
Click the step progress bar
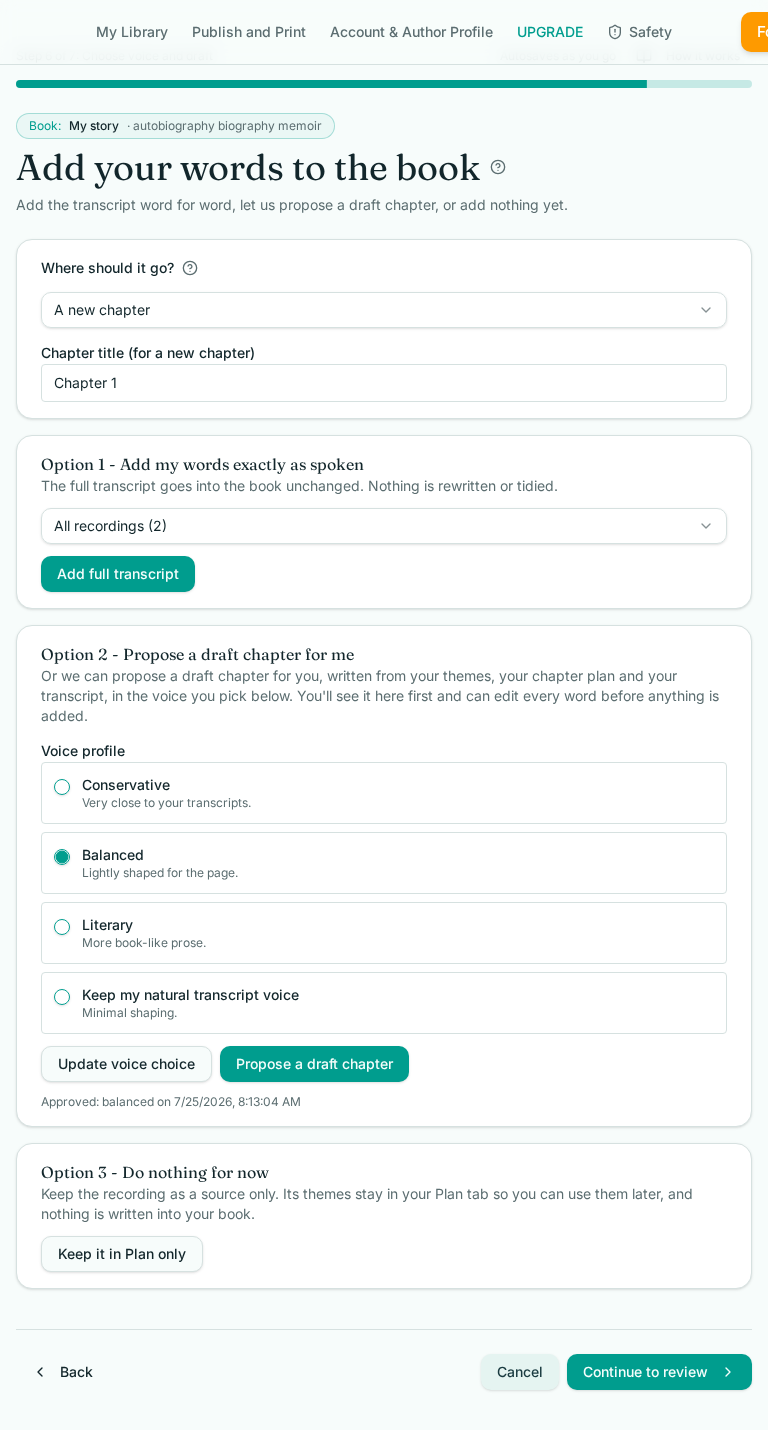tap(384, 84)
